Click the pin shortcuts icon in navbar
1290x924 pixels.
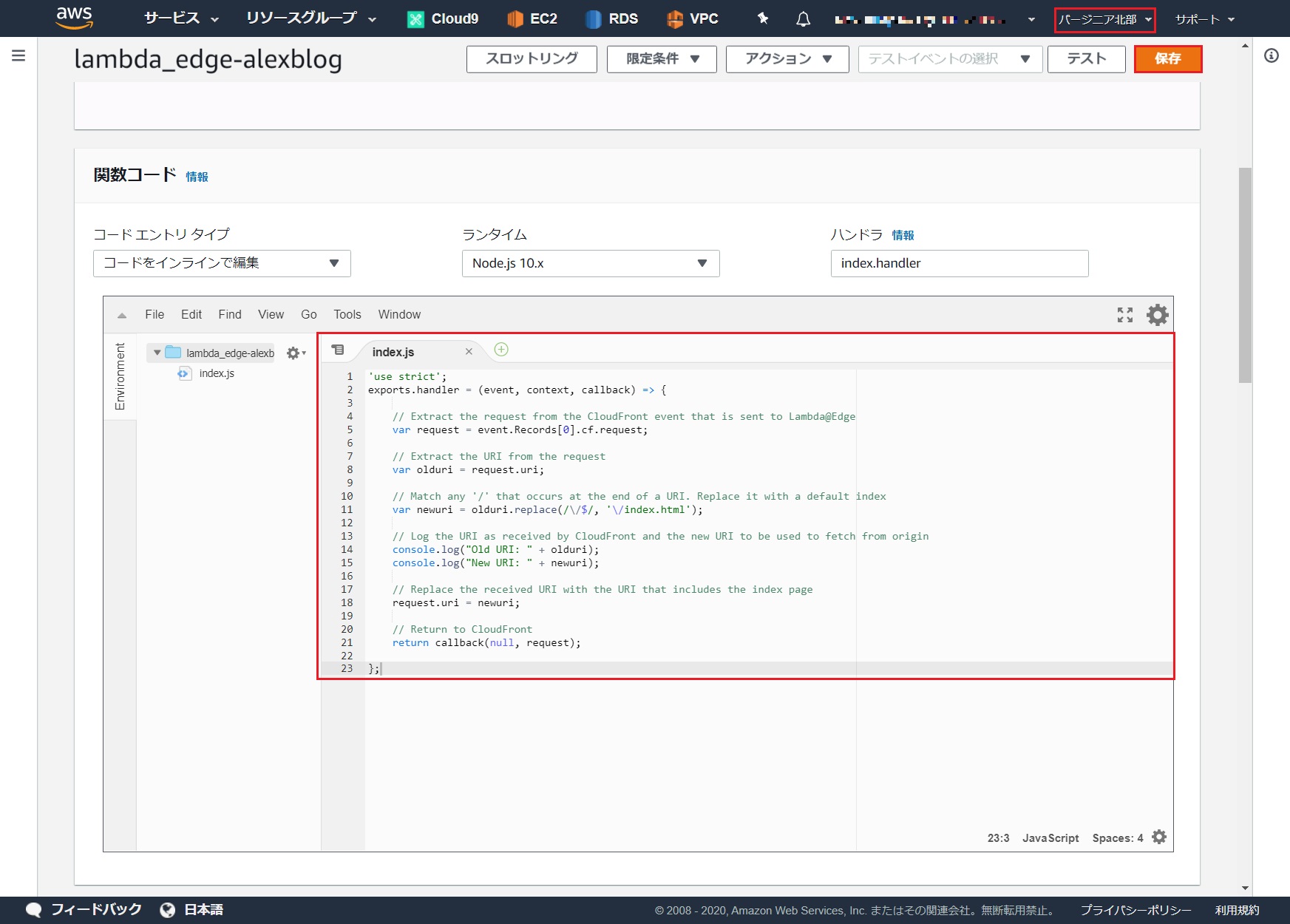(x=763, y=18)
